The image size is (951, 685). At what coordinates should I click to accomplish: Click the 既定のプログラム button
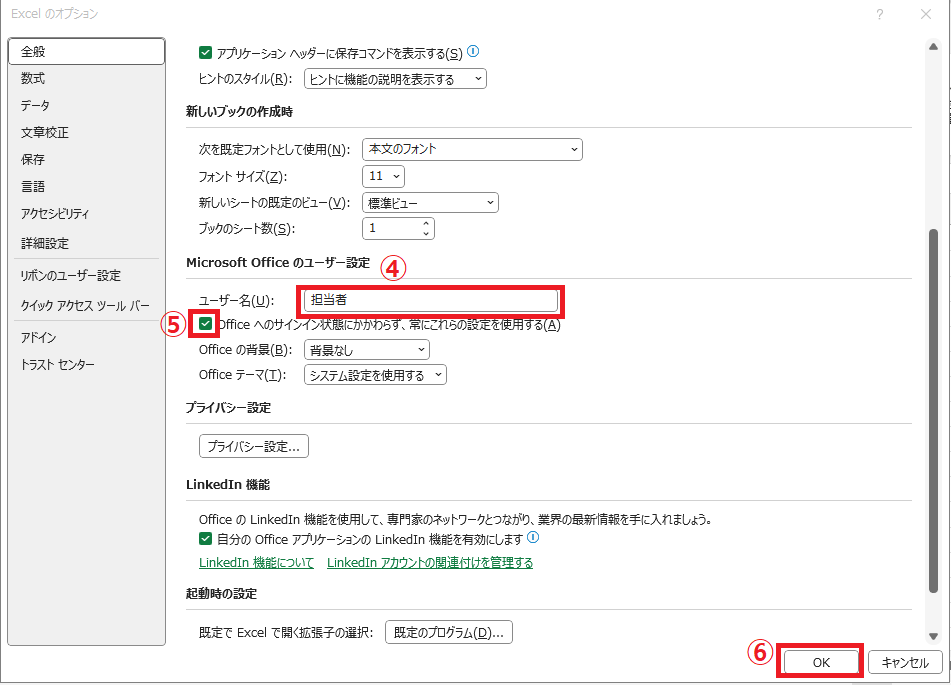(x=449, y=632)
